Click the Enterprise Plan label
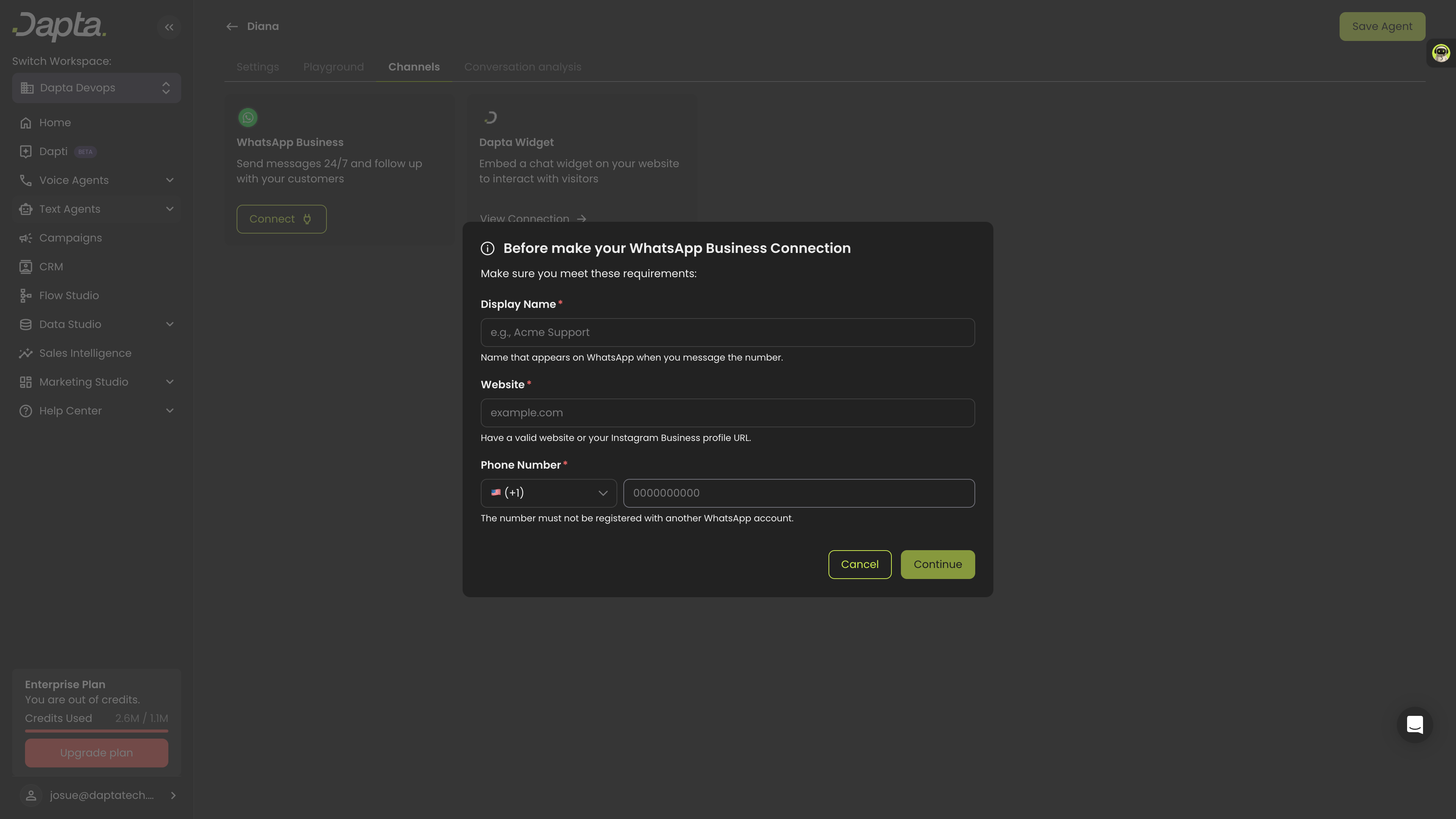 [x=65, y=684]
